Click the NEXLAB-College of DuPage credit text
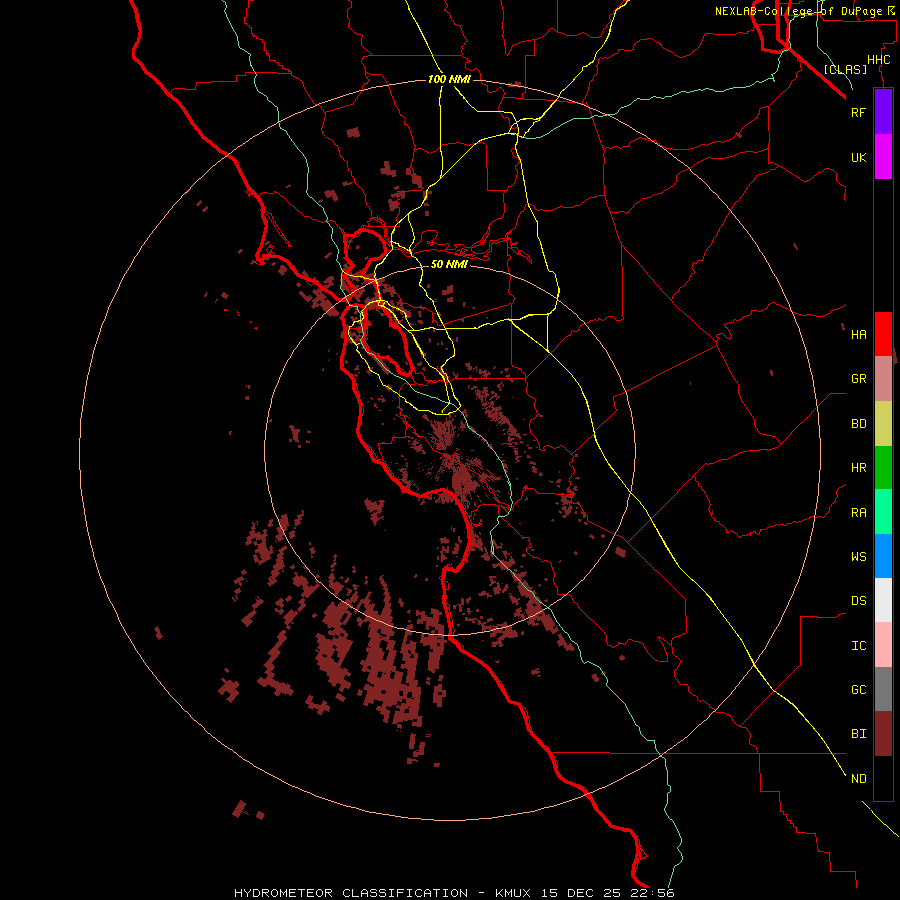 tap(798, 11)
